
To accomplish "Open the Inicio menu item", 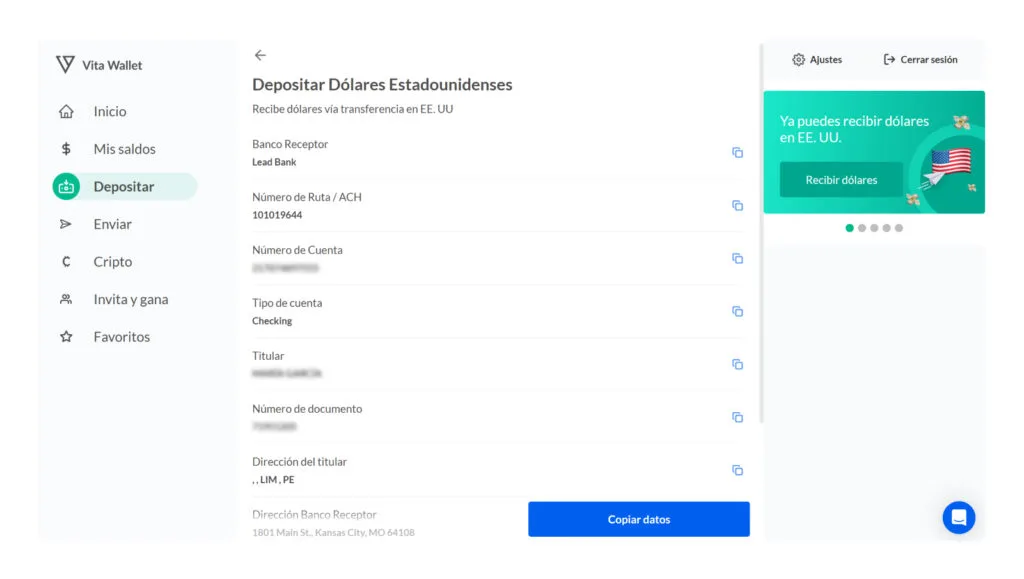I will tap(109, 112).
